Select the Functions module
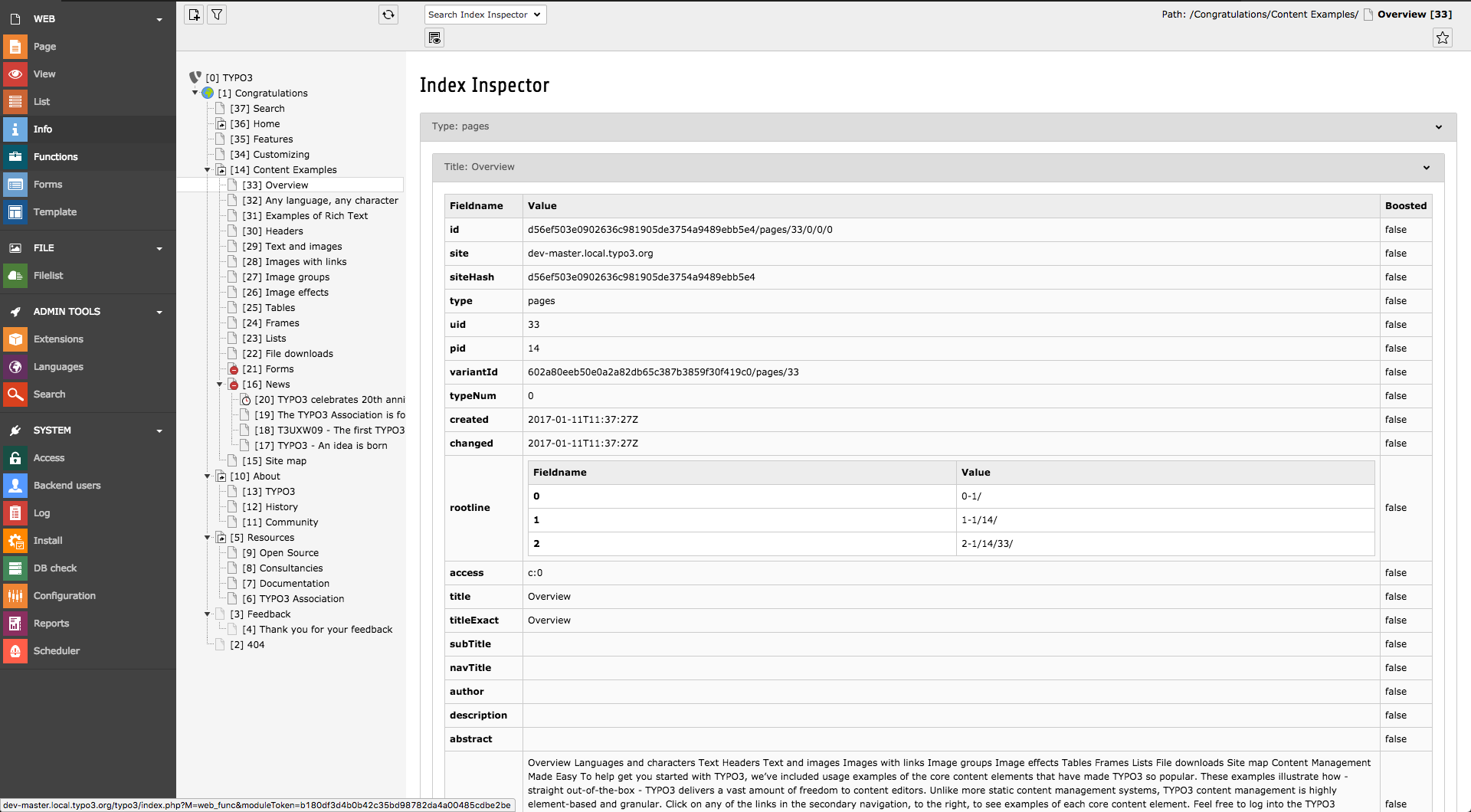 [x=55, y=157]
